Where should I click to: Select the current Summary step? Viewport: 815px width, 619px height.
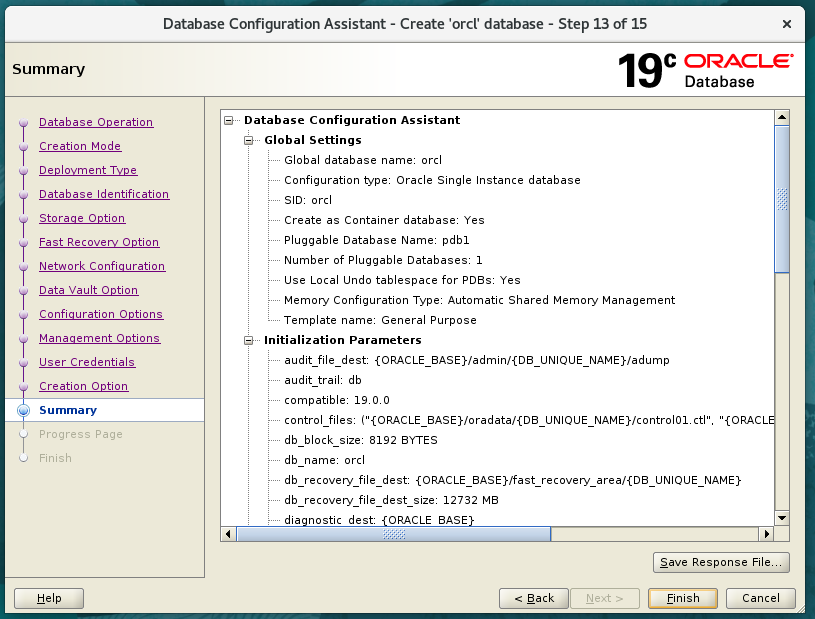(68, 410)
